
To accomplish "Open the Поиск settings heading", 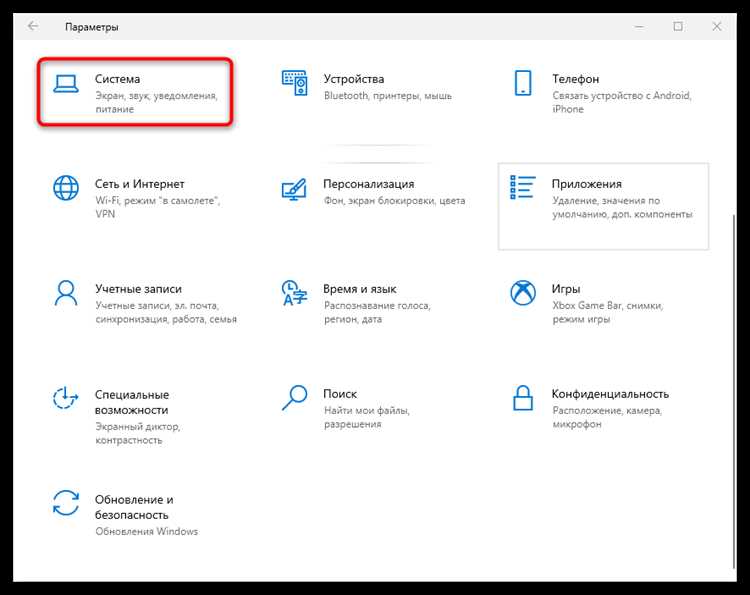I will [340, 394].
